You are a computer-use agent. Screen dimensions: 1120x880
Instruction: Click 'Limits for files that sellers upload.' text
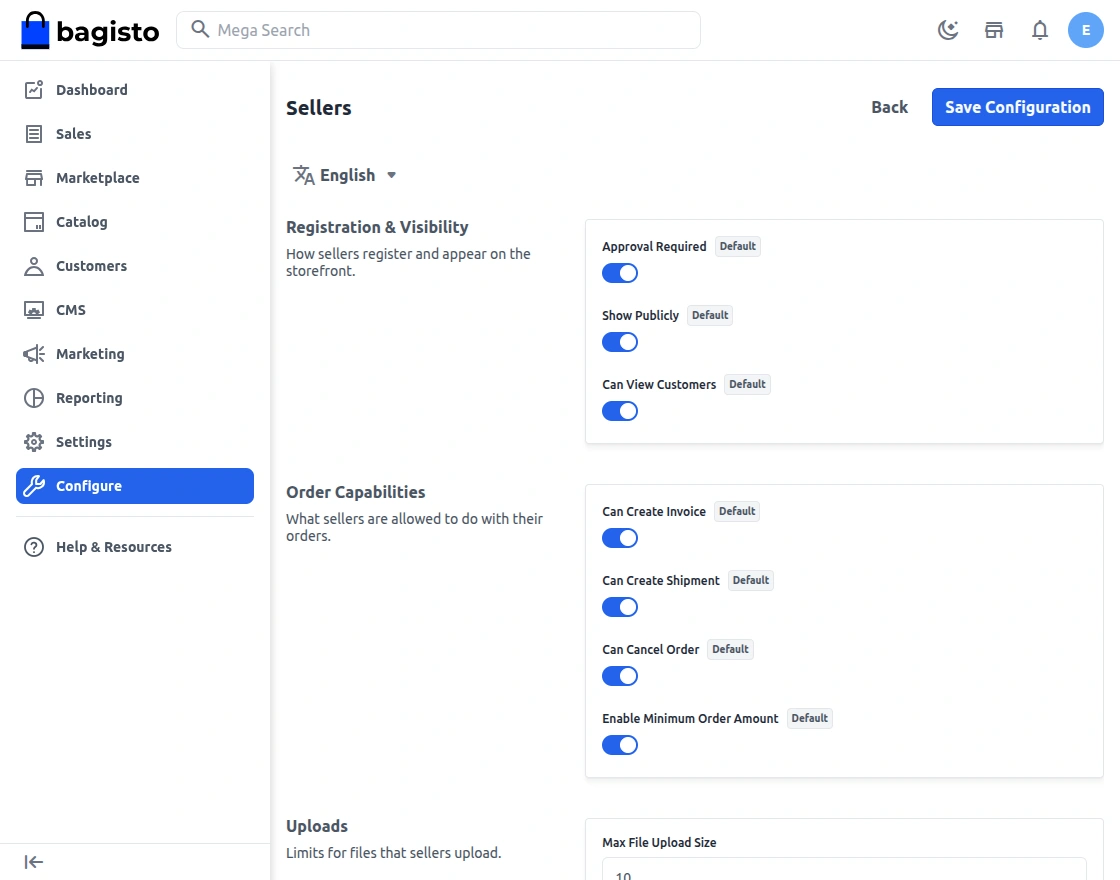(394, 853)
